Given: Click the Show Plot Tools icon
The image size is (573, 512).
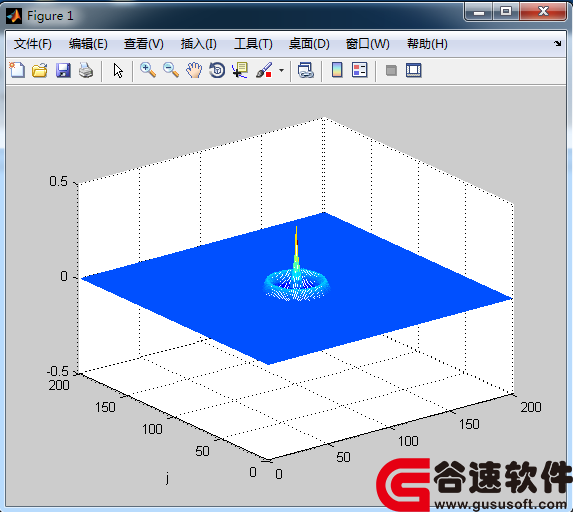Looking at the screenshot, I should tap(414, 70).
